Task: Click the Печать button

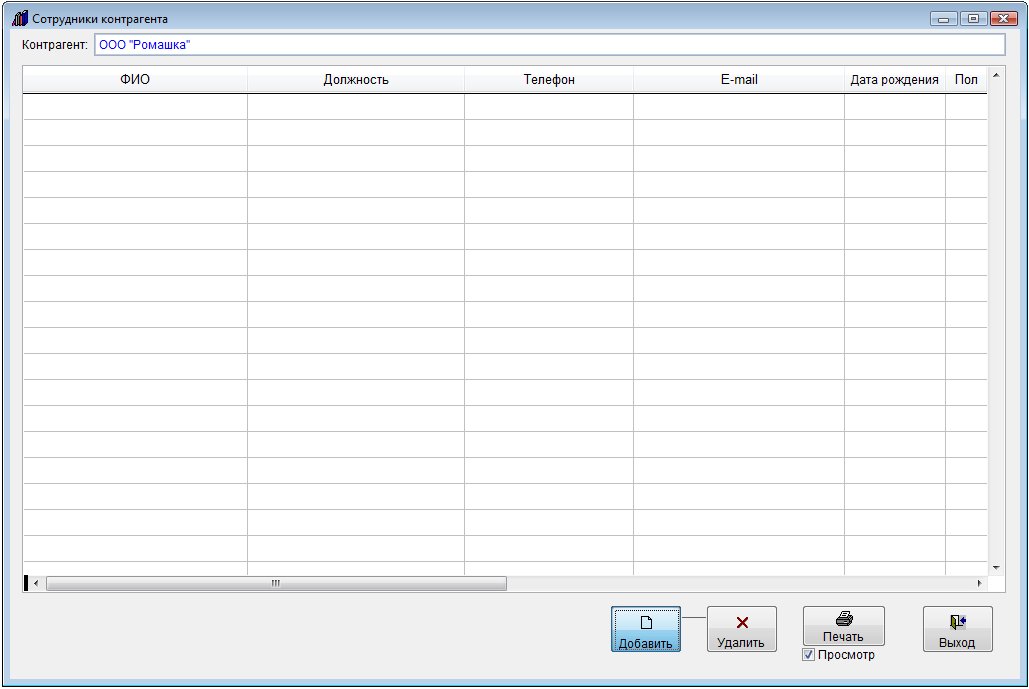Action: [843, 626]
